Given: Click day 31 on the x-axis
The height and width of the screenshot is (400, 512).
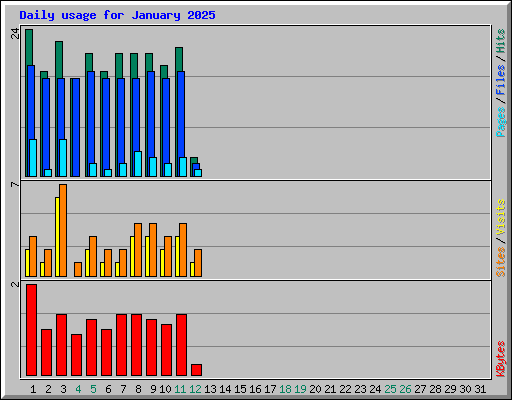Looking at the screenshot, I should pos(480,389).
